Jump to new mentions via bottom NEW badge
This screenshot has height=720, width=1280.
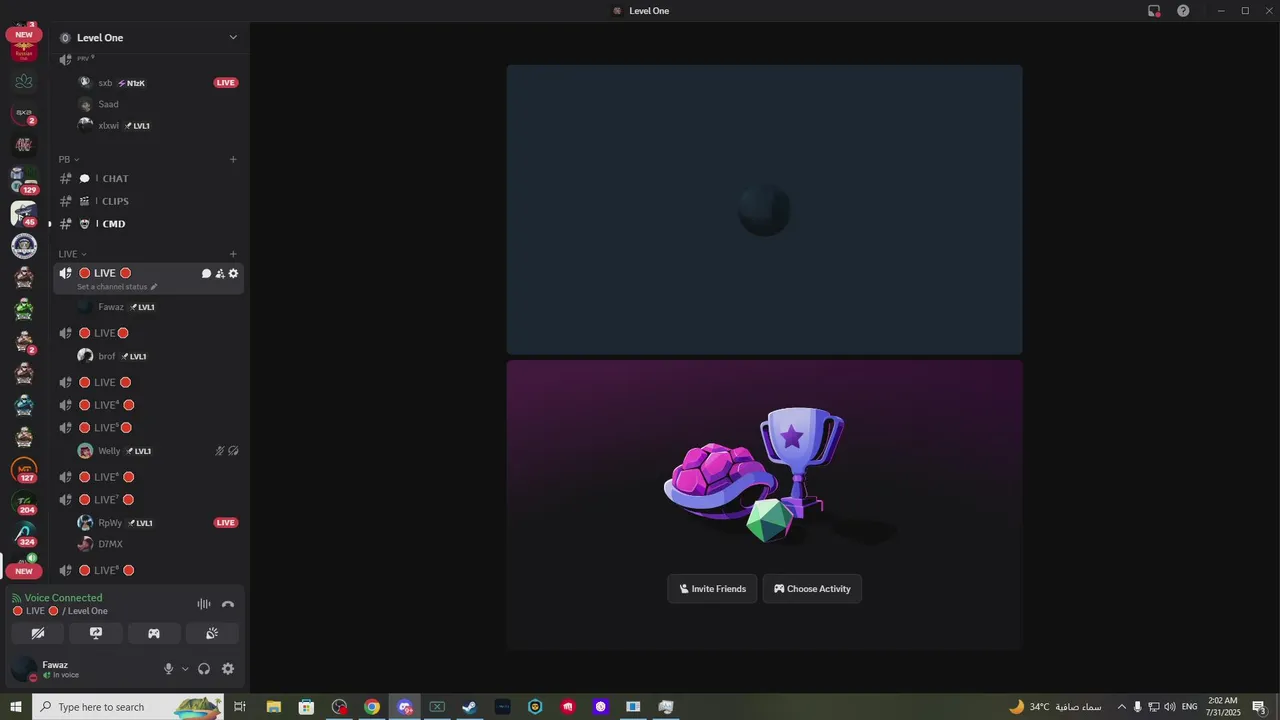tap(24, 572)
